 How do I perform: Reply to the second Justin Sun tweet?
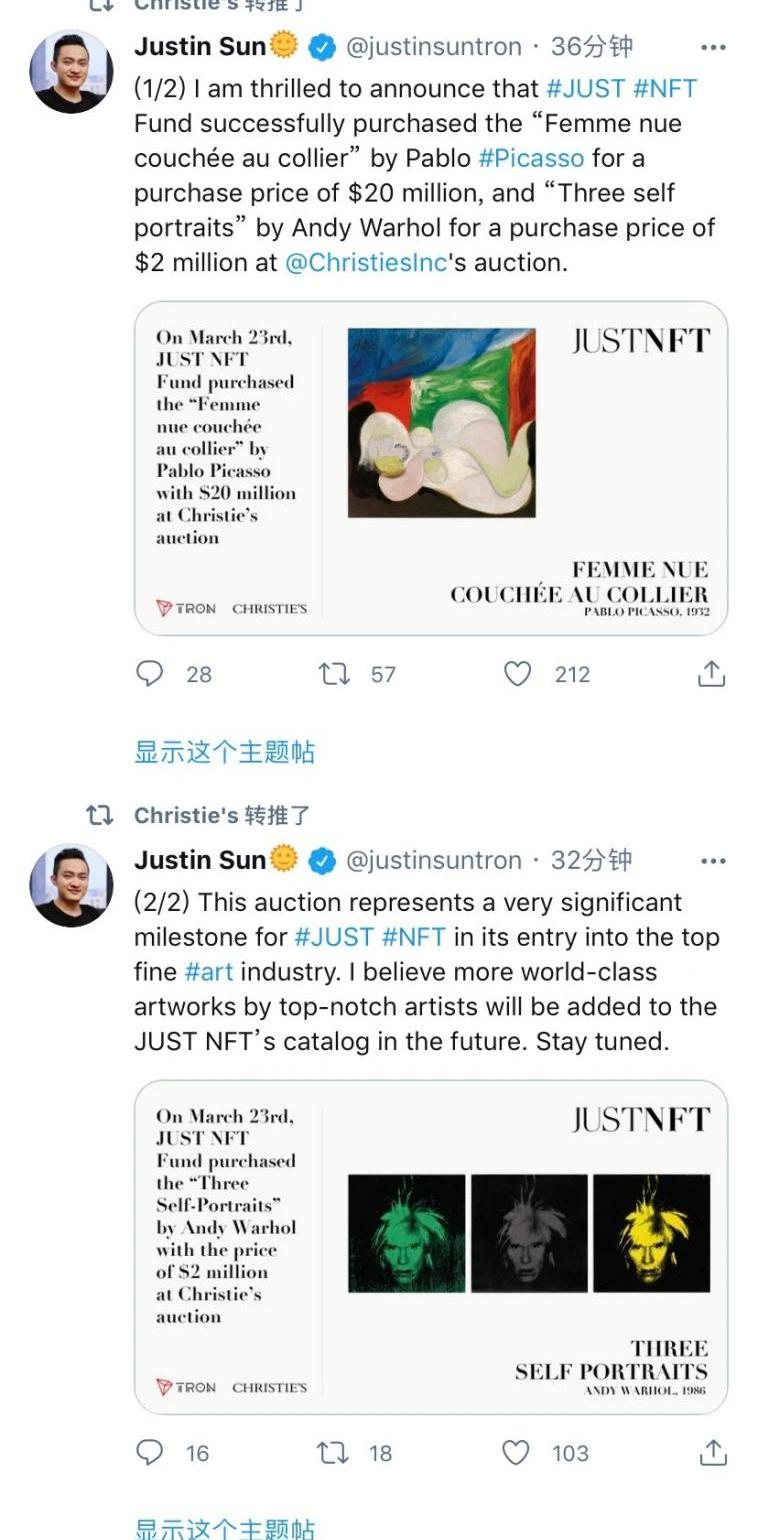pos(149,1452)
